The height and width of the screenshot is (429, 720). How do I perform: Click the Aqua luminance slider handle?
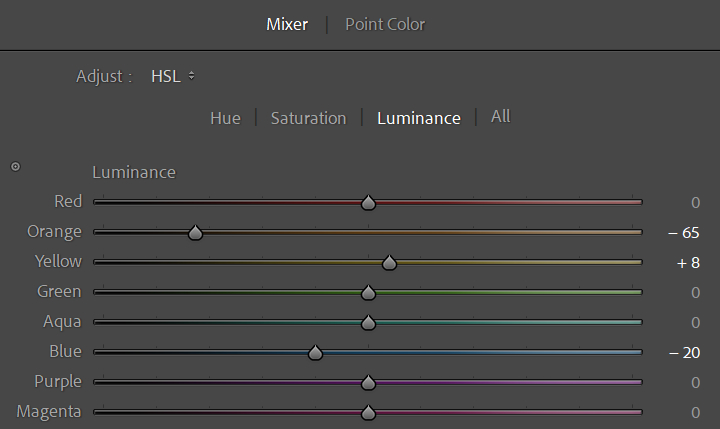coord(368,322)
